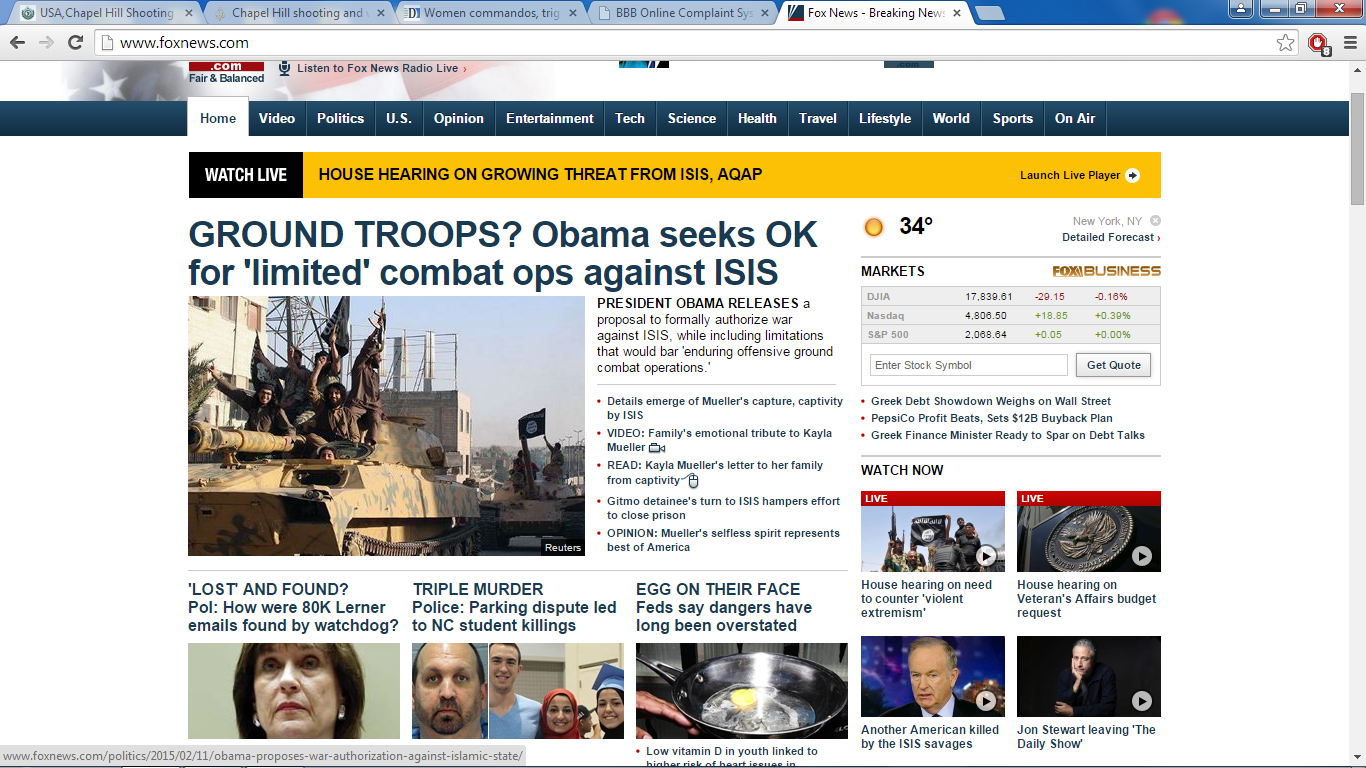
Task: Open a new tab with the new-tab button
Action: pos(990,13)
